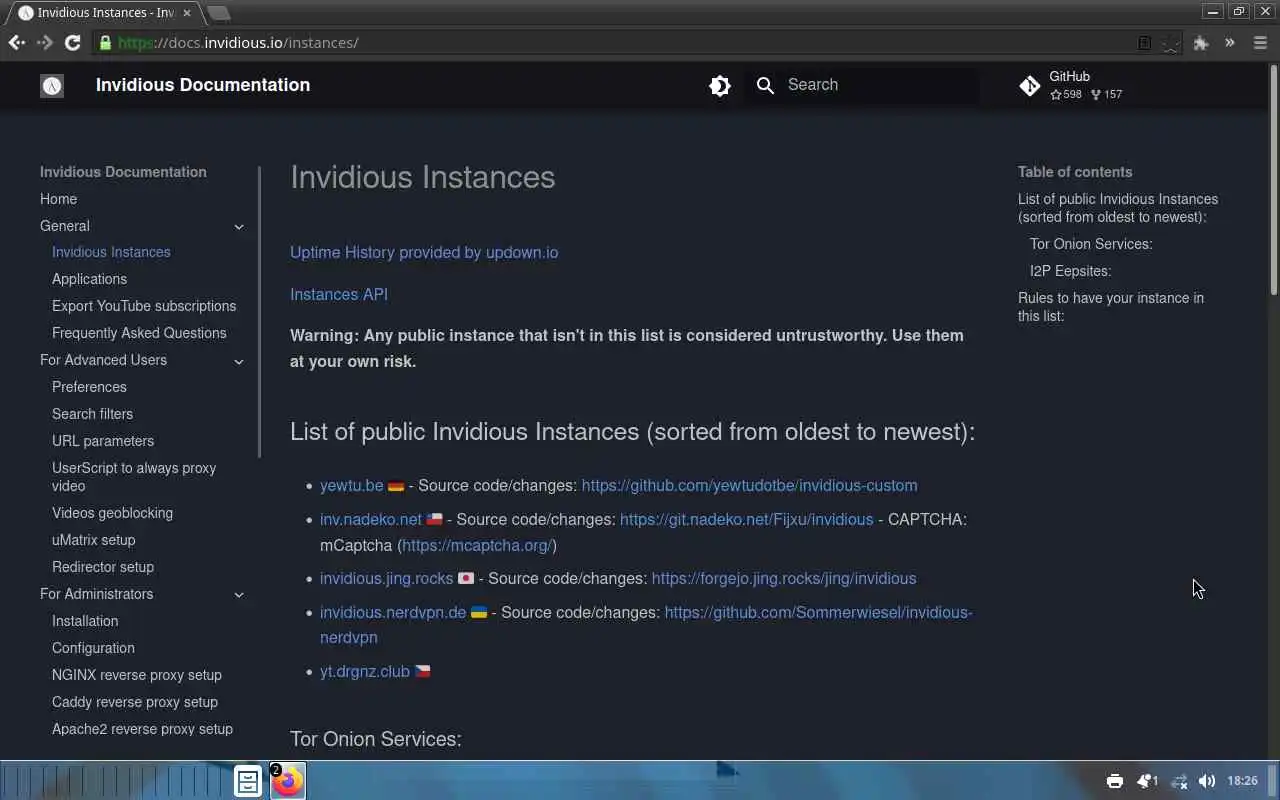Open the GitHub repository link

1072,85
